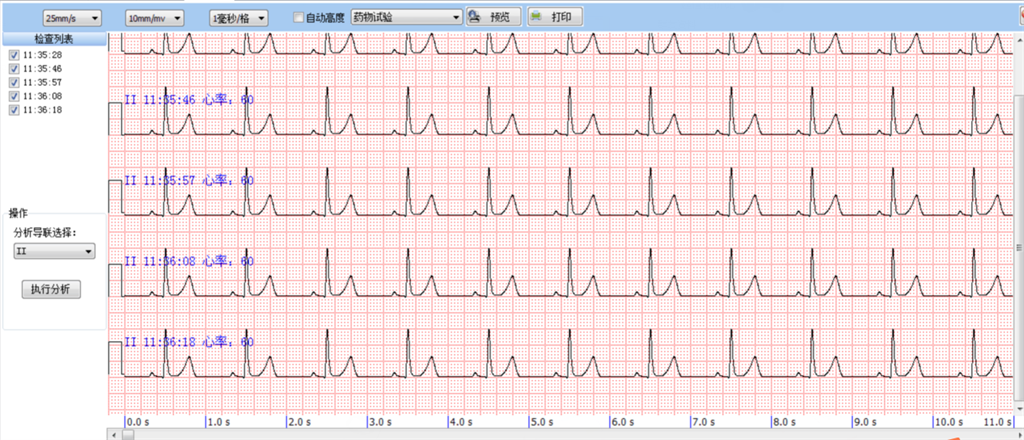Expand the 1毫秒/格 time scale dropdown
Screen dimensions: 1024x440
tap(239, 18)
